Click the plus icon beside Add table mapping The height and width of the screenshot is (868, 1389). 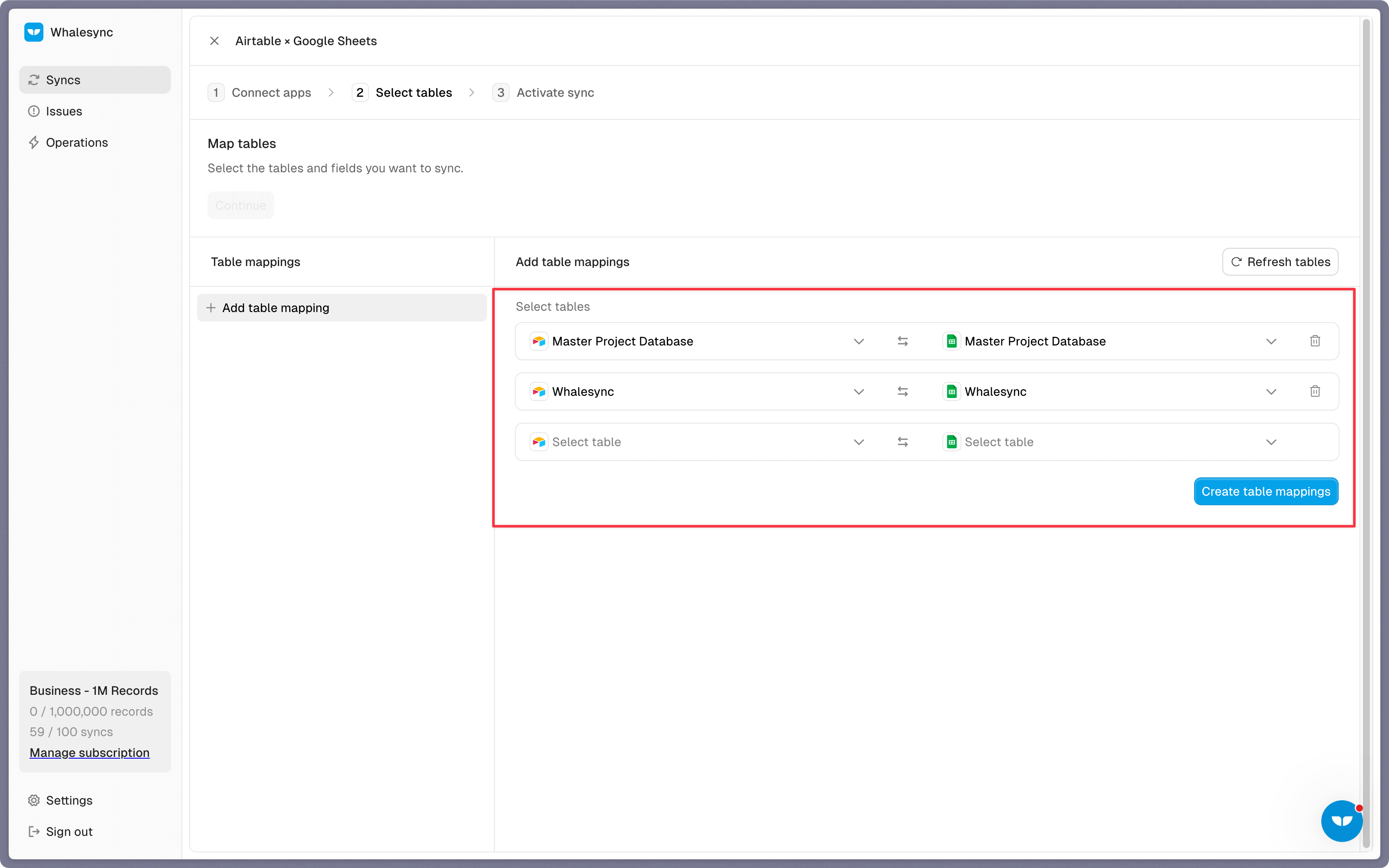211,308
